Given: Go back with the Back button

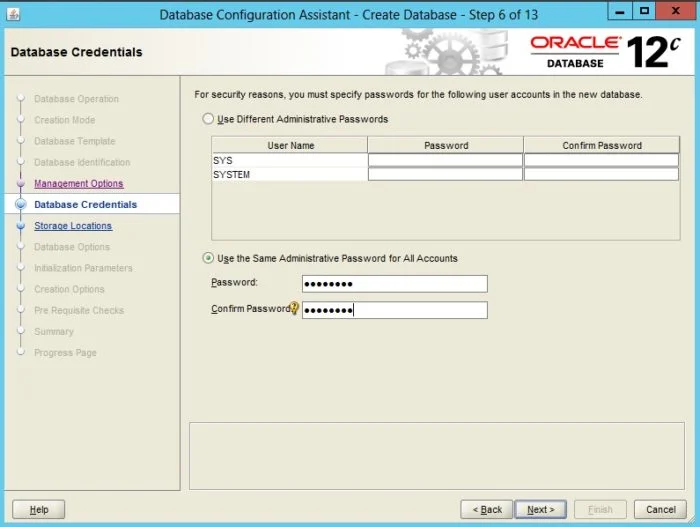Looking at the screenshot, I should [x=487, y=509].
